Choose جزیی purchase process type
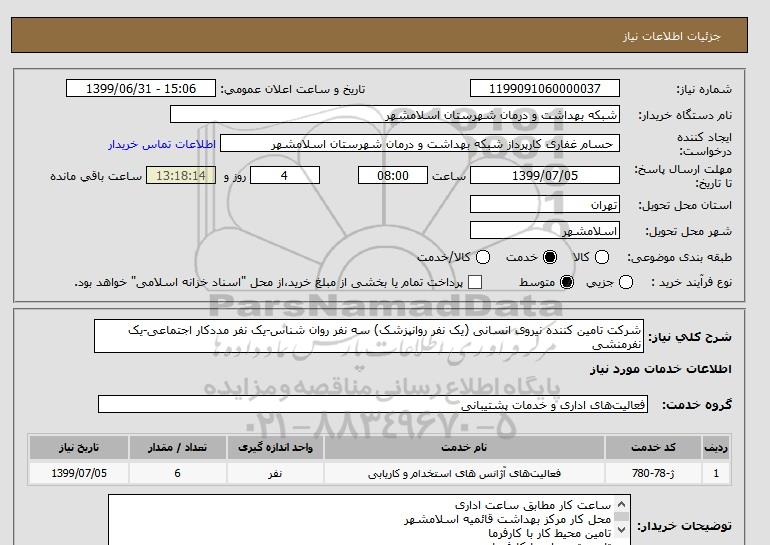Viewport: 770px width, 545px height. [626, 282]
